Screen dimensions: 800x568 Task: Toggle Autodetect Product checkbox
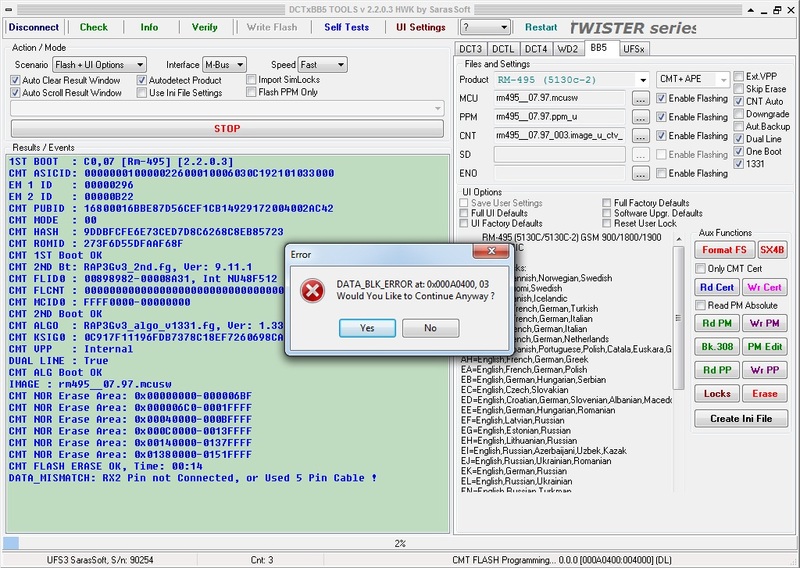click(141, 81)
